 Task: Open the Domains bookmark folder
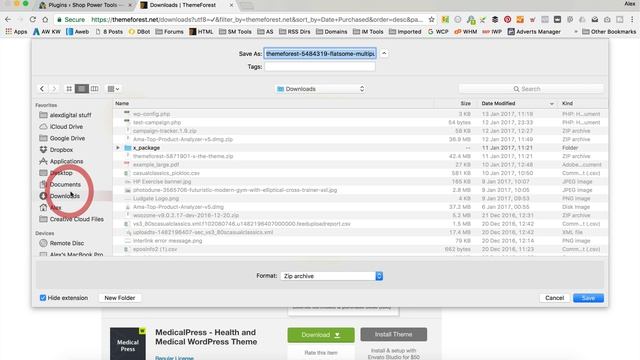point(331,31)
